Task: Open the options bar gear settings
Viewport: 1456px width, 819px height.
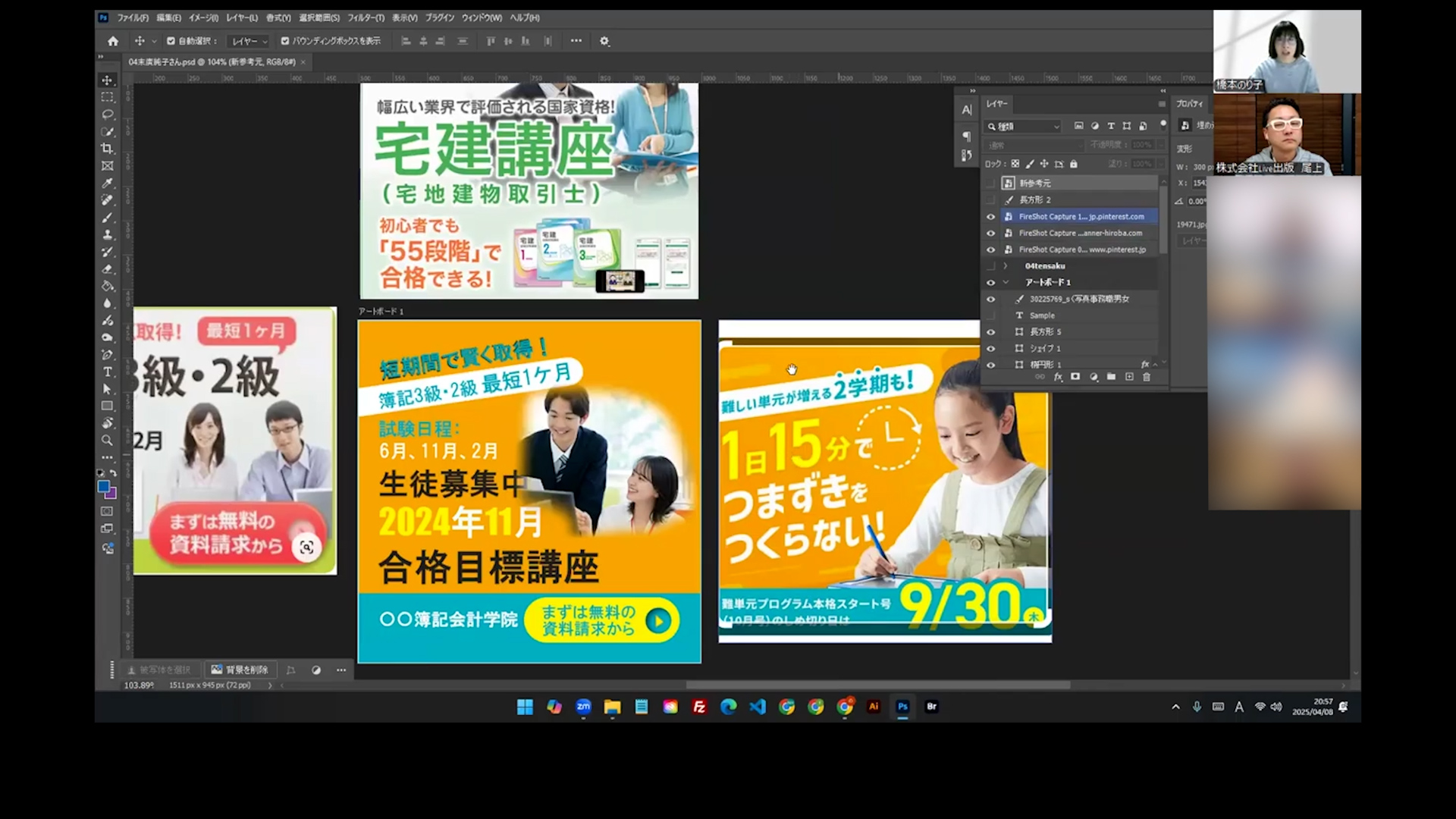Action: [x=604, y=41]
